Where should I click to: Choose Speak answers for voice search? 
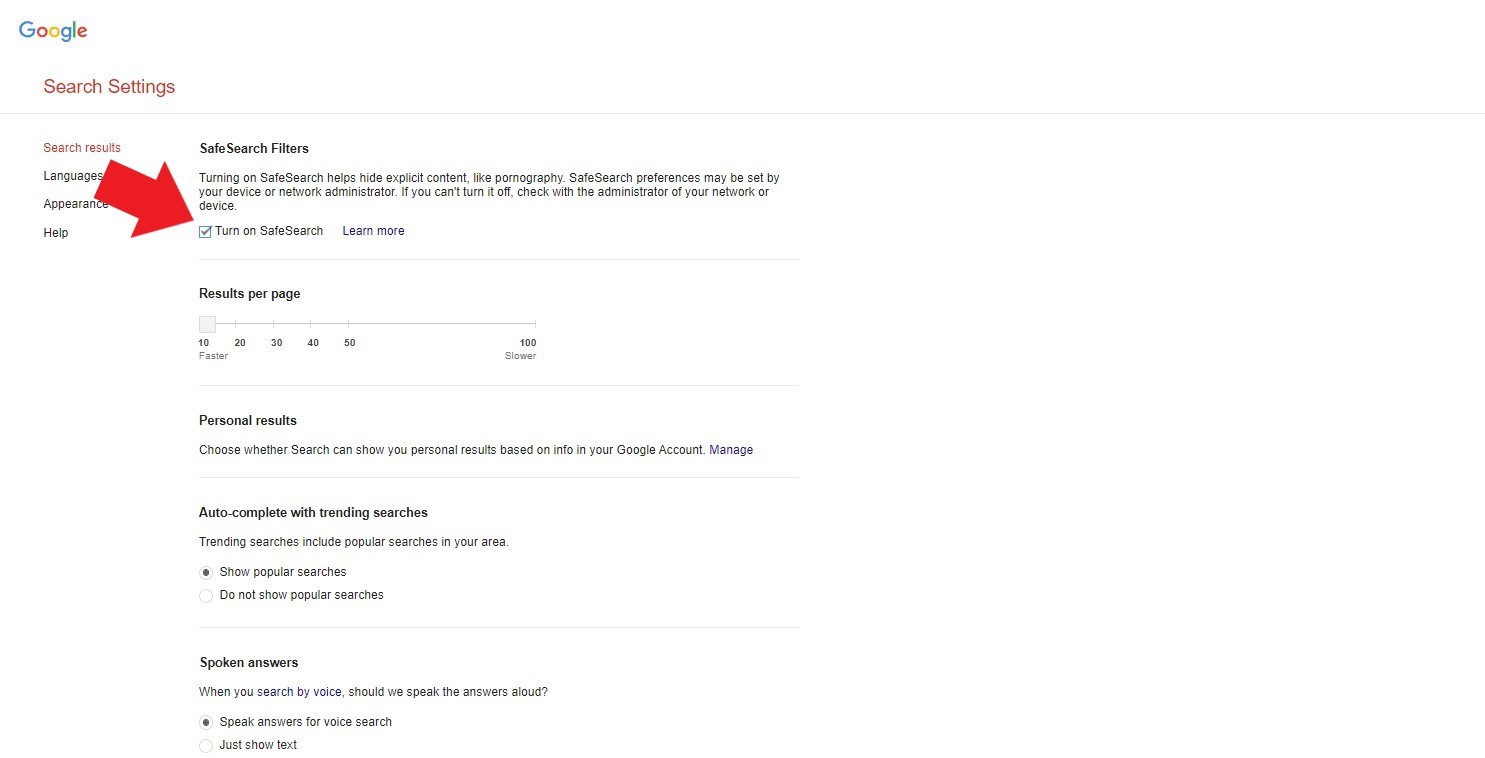coord(206,722)
